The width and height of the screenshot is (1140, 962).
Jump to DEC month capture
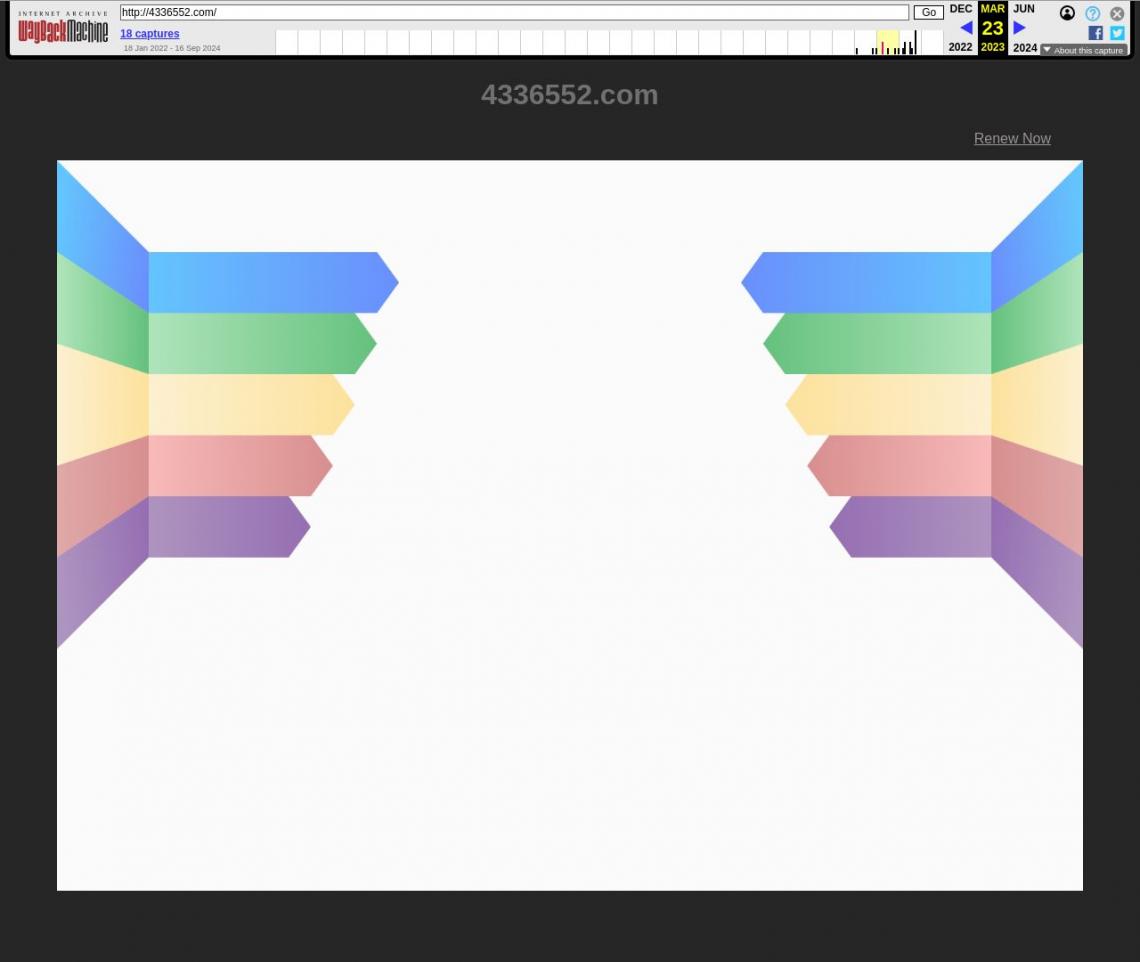(960, 9)
